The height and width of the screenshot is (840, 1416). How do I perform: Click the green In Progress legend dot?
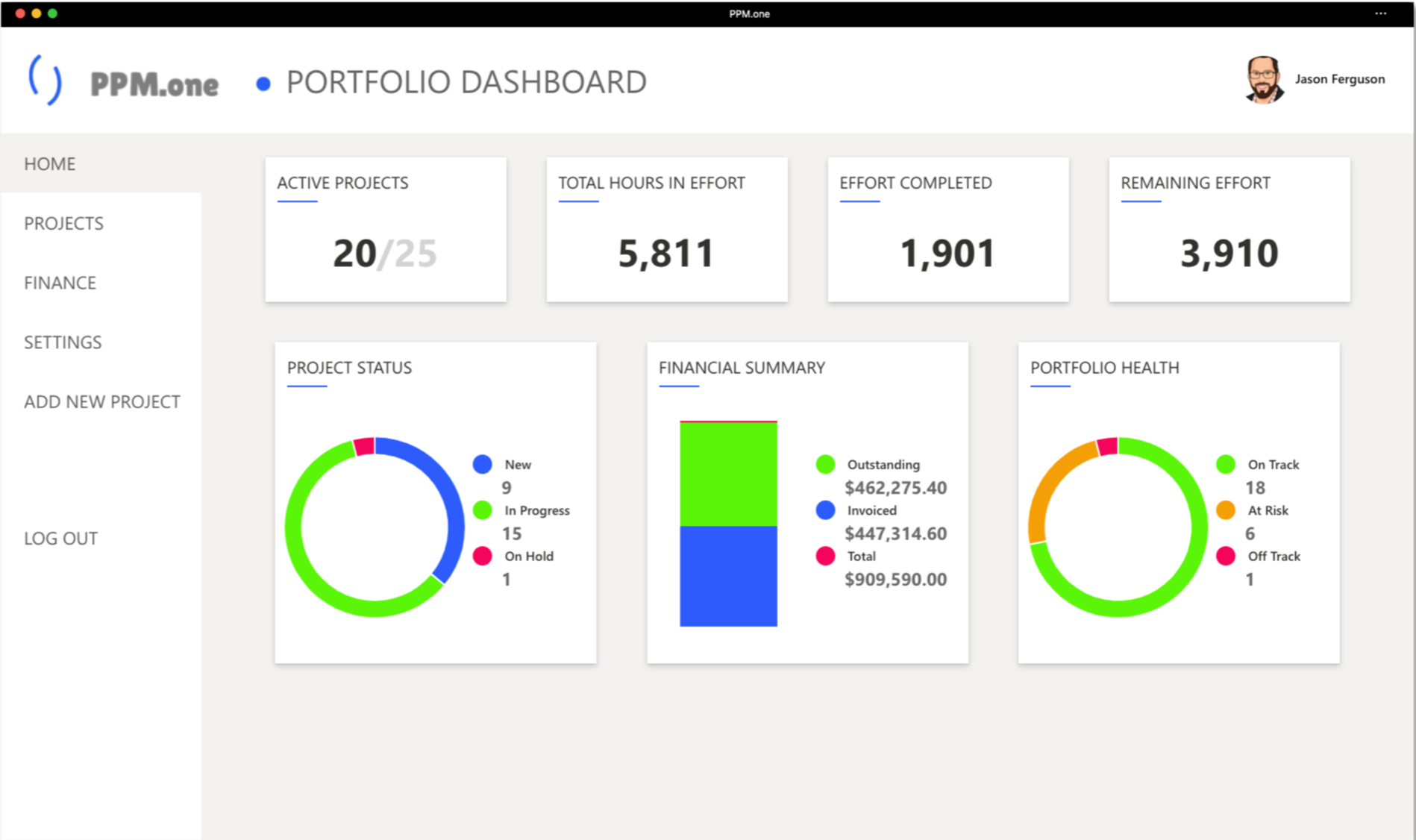(483, 510)
